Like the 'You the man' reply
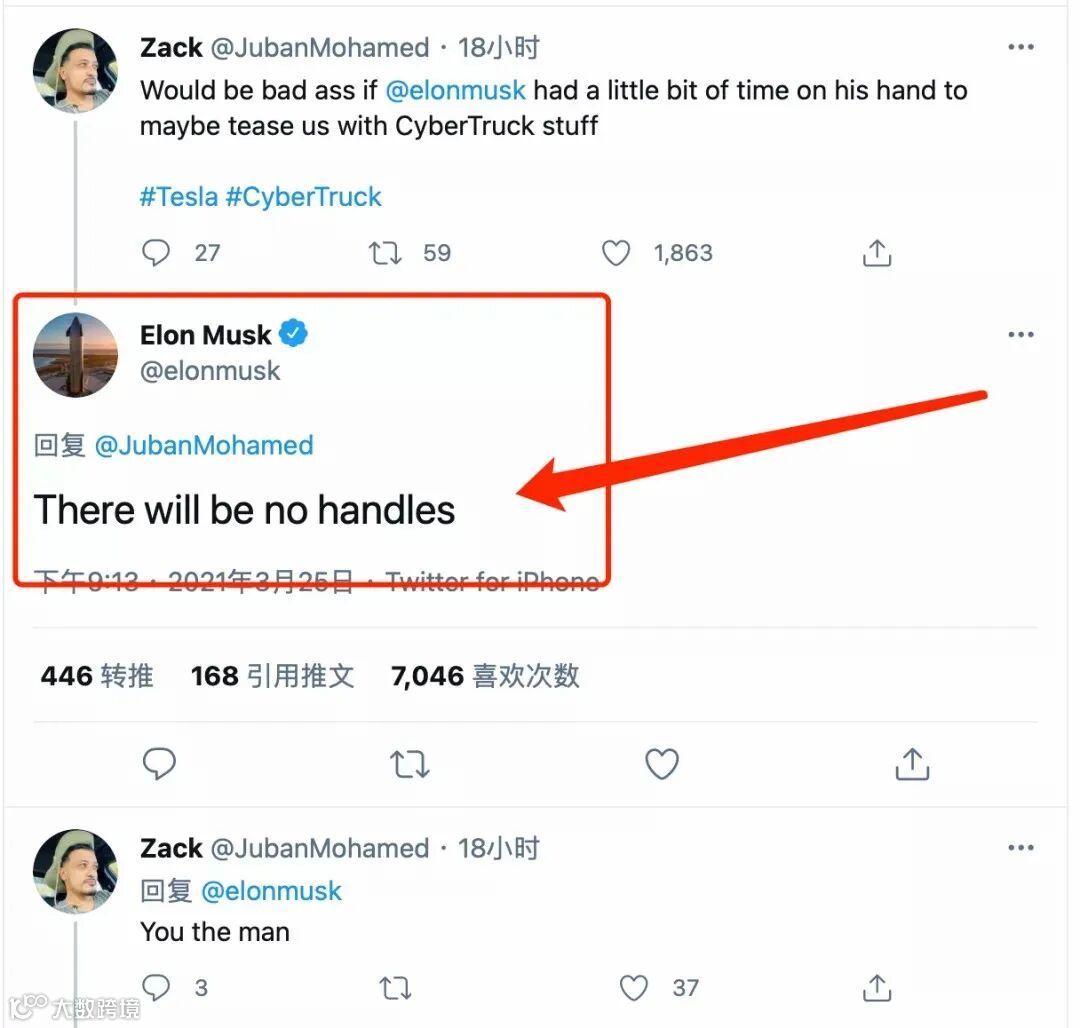This screenshot has height=1028, width=1080. (634, 988)
